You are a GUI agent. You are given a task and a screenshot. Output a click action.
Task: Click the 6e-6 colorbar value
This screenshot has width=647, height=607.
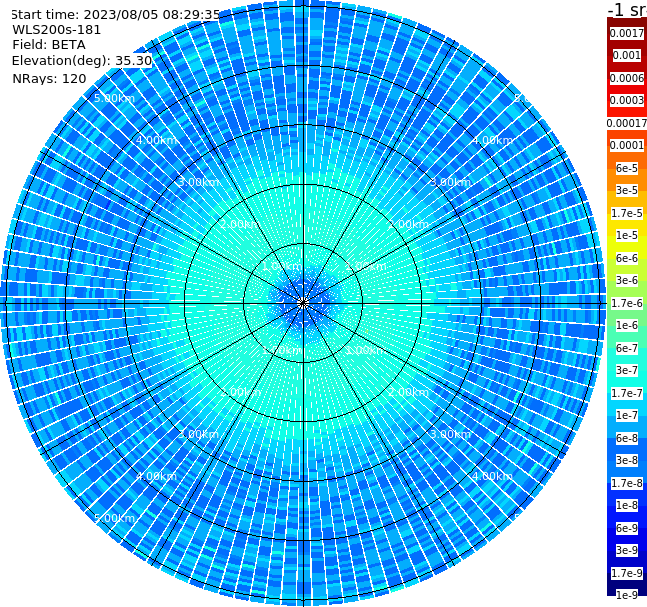tap(627, 258)
